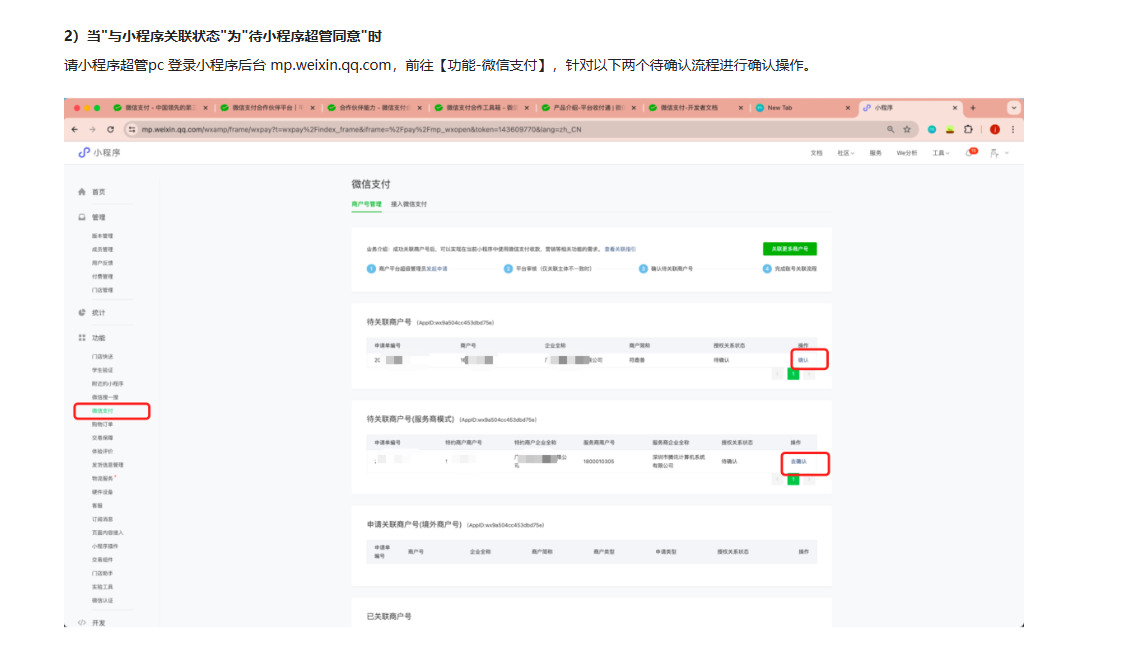Open 文档 in the top navigation
1142x649 pixels.
click(816, 153)
